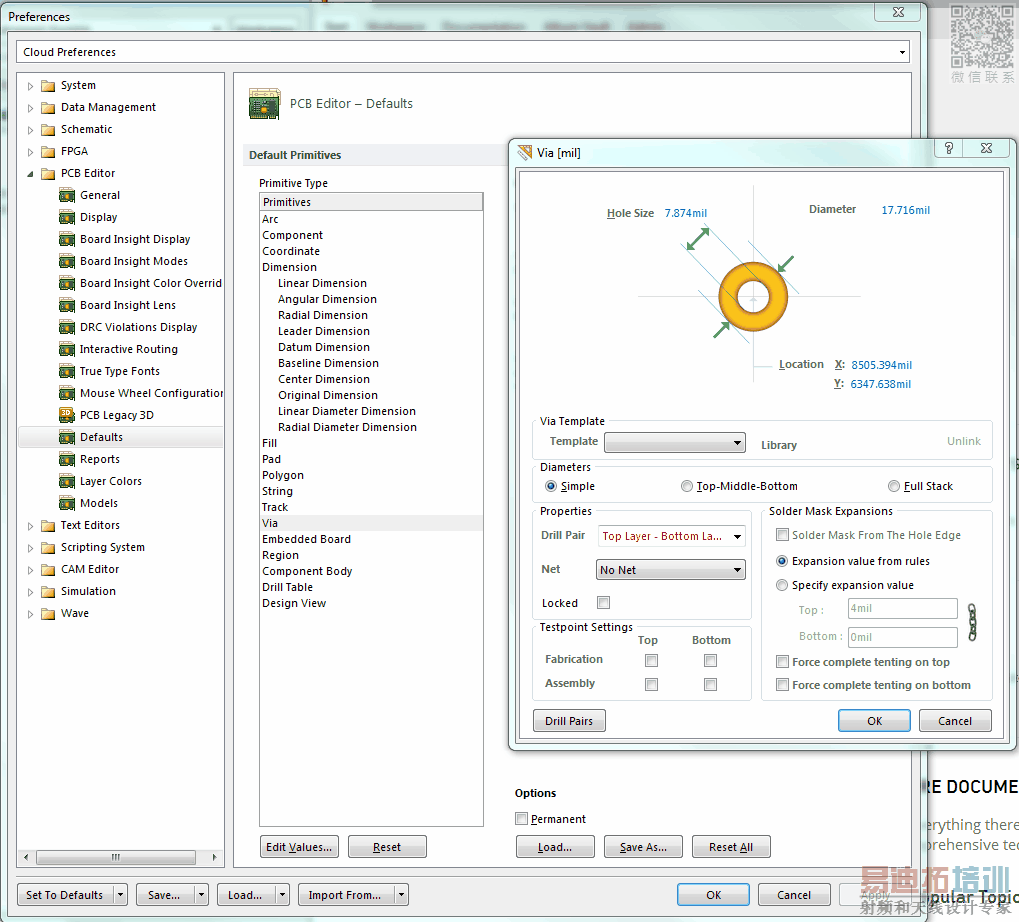Check Force complete tenting on top

tap(783, 662)
